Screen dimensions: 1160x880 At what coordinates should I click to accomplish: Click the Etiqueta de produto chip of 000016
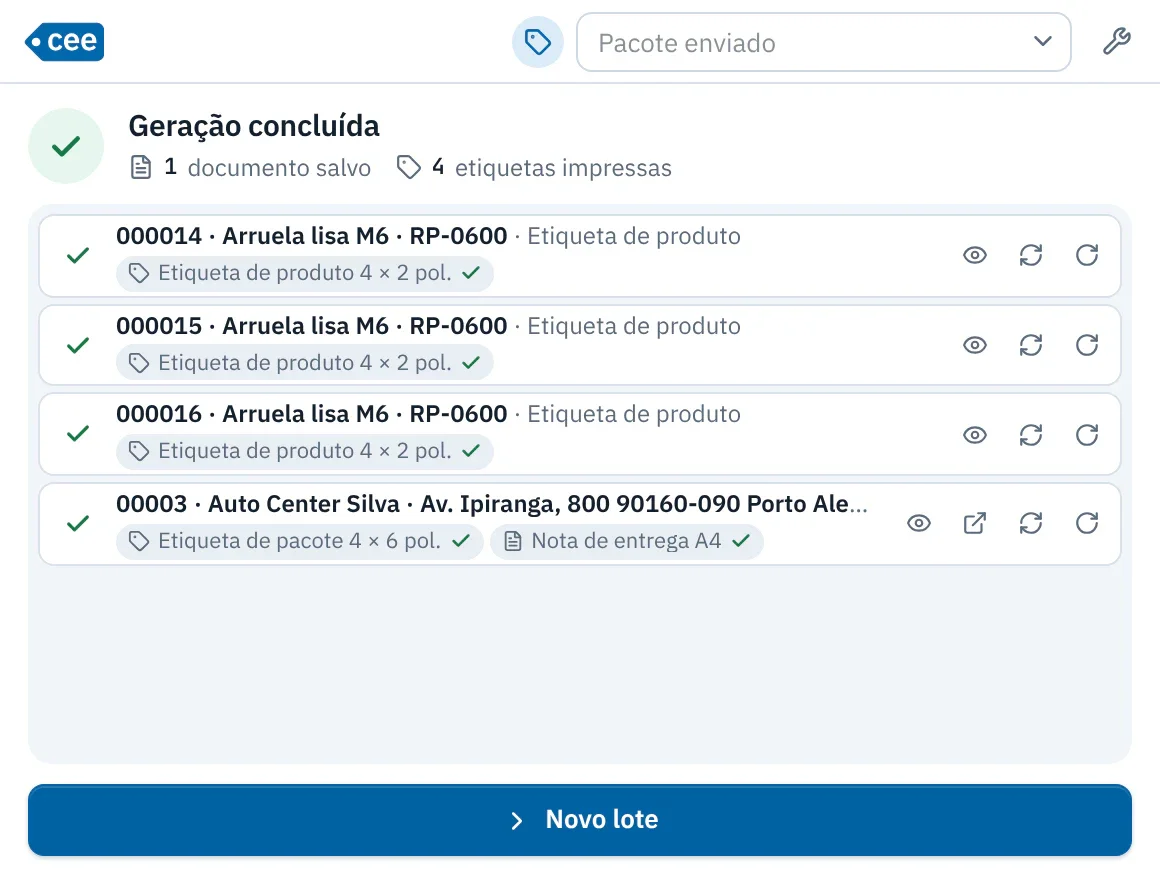(x=305, y=451)
